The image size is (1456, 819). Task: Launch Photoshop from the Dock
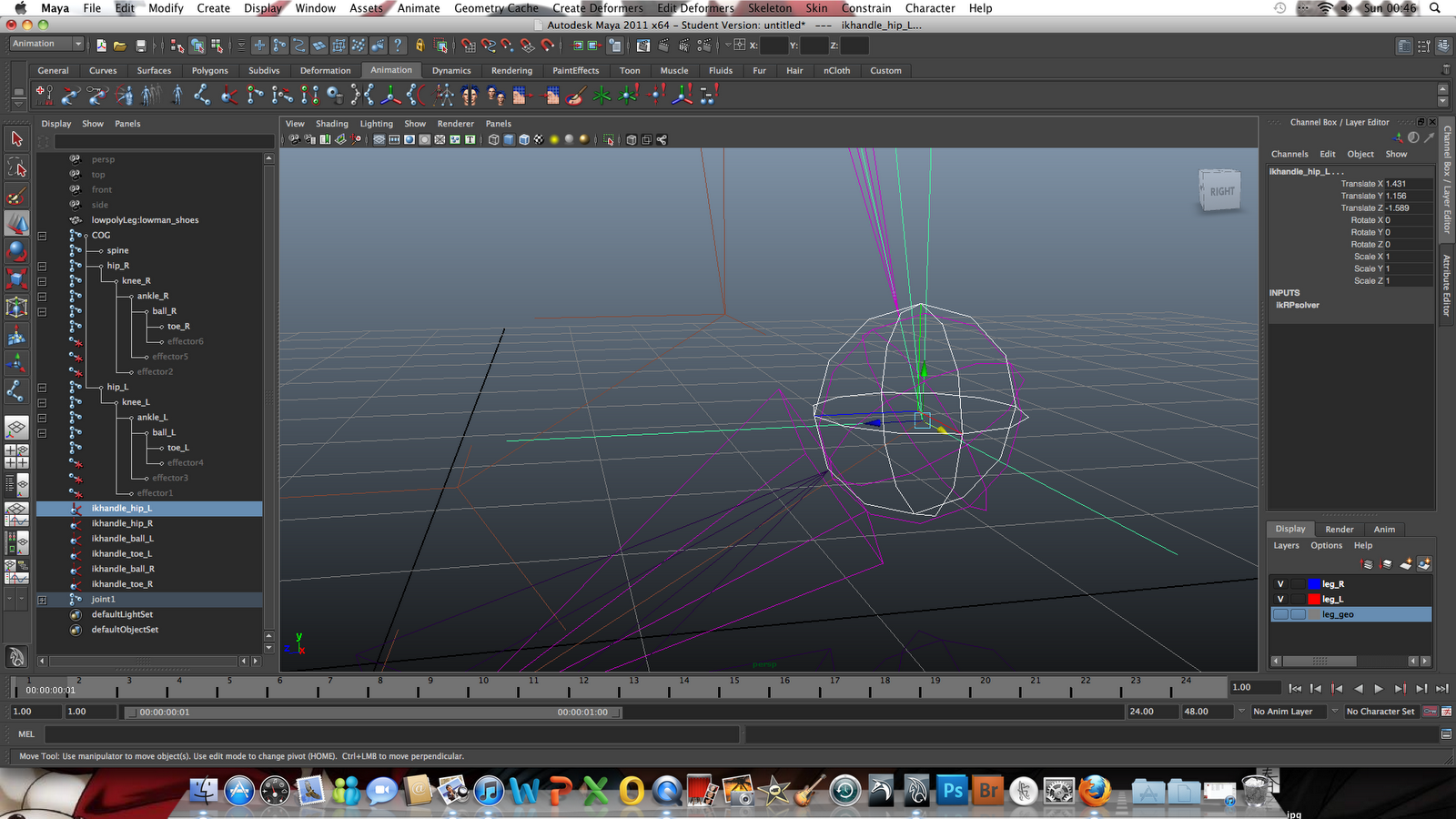click(x=952, y=792)
